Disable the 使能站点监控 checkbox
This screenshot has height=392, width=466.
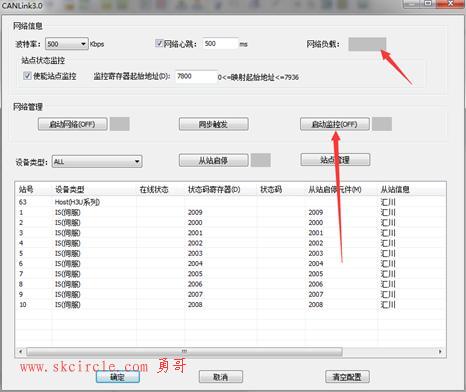[x=27, y=76]
